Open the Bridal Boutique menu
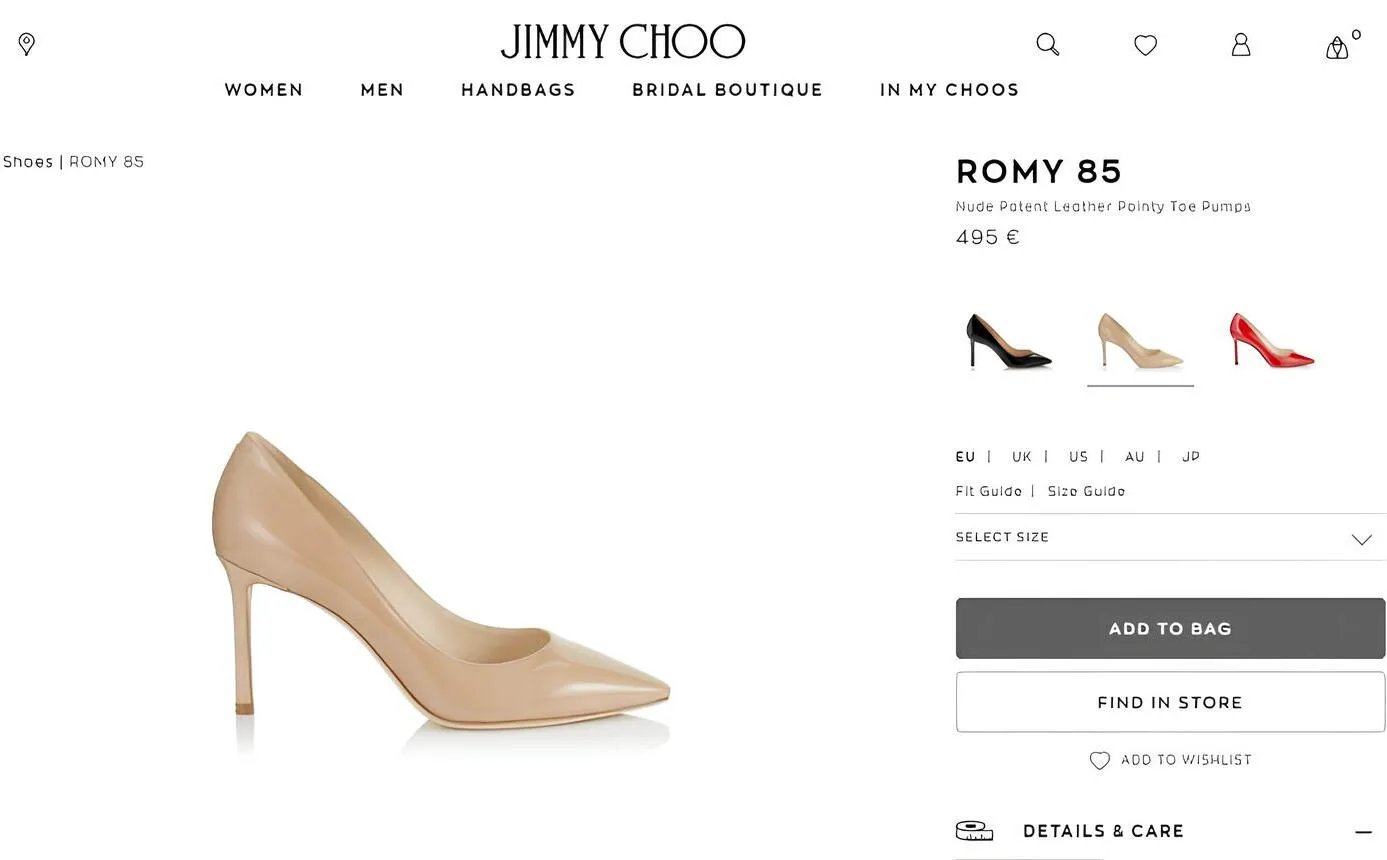 tap(727, 90)
